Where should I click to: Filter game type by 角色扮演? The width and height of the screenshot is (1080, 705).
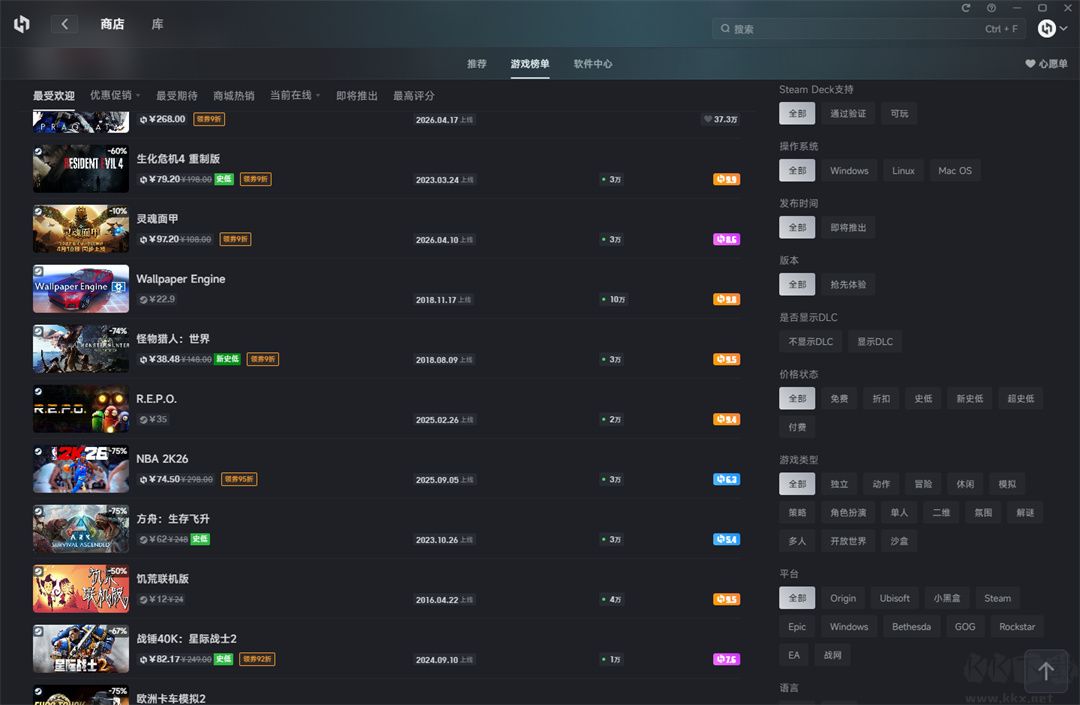tap(848, 512)
